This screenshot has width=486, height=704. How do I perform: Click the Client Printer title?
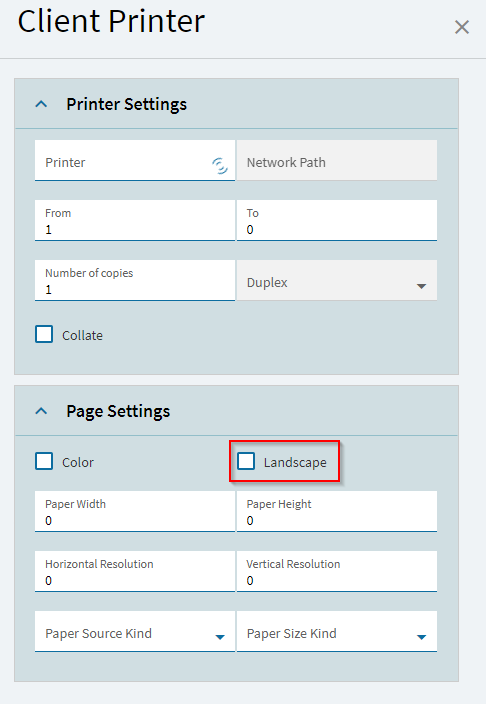[x=111, y=21]
